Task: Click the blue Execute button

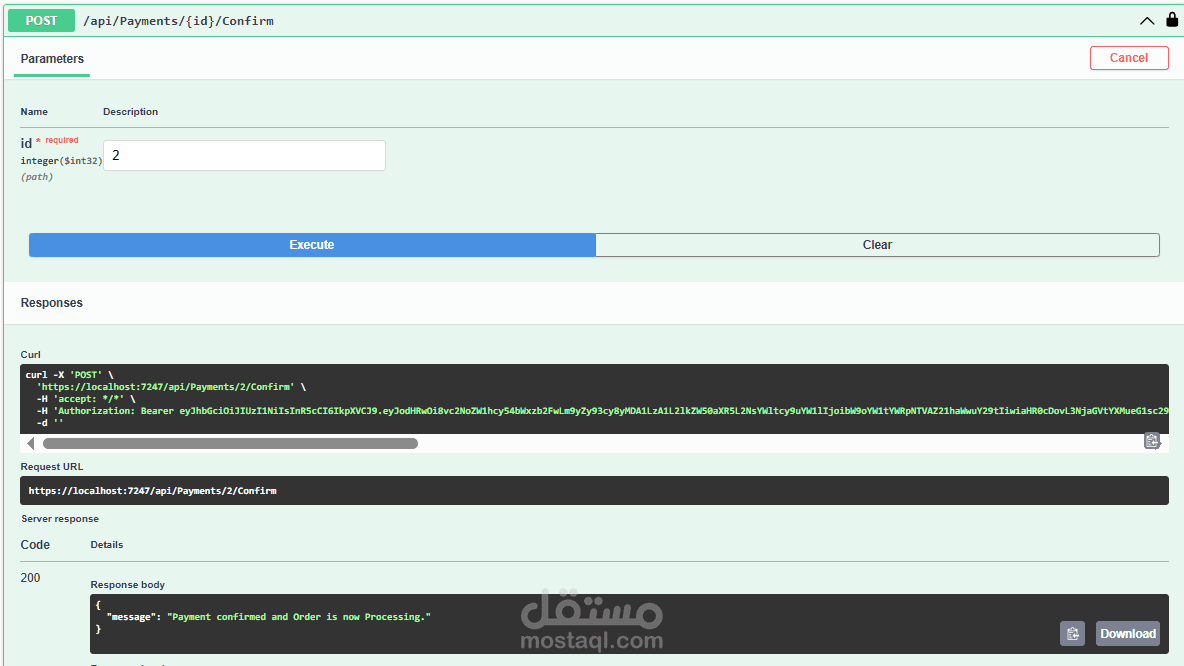Action: (x=312, y=245)
